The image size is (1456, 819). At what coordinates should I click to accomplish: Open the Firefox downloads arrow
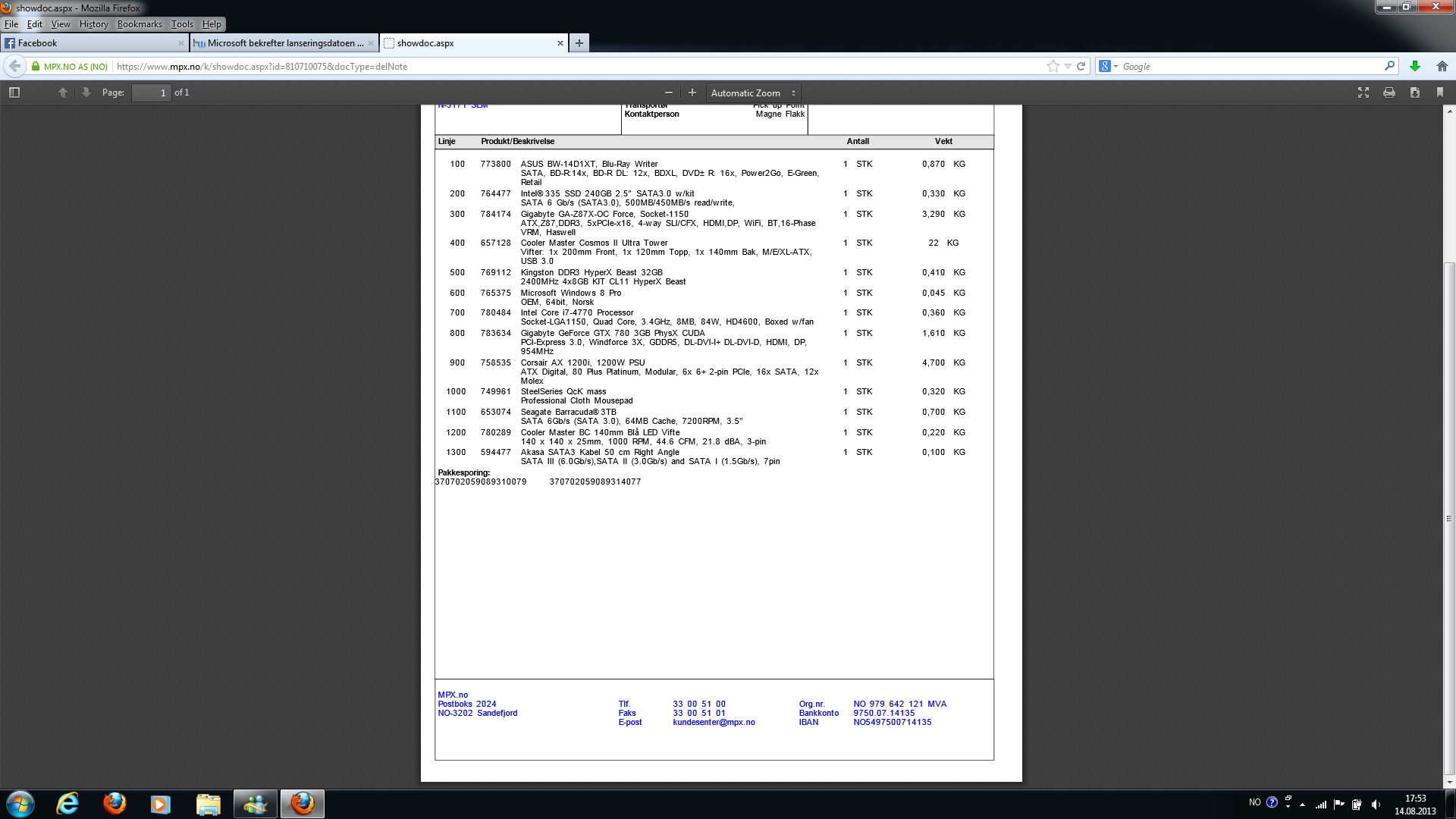1415,67
